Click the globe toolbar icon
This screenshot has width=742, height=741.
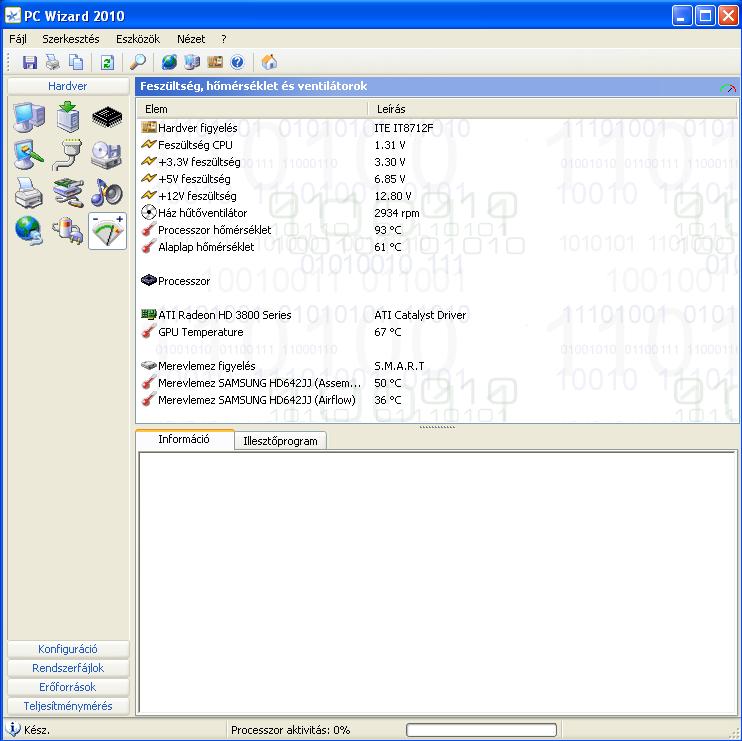(169, 62)
